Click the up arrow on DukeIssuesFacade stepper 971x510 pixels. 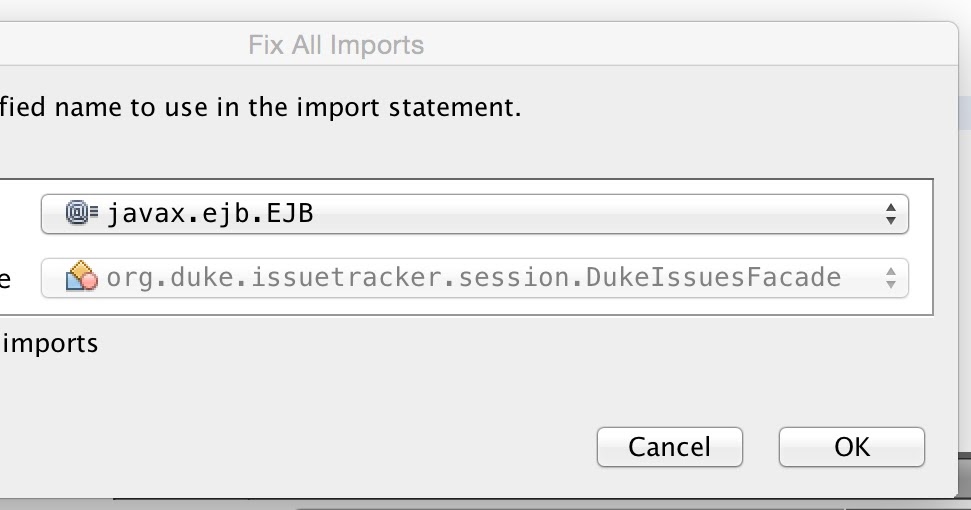pyautogui.click(x=890, y=271)
